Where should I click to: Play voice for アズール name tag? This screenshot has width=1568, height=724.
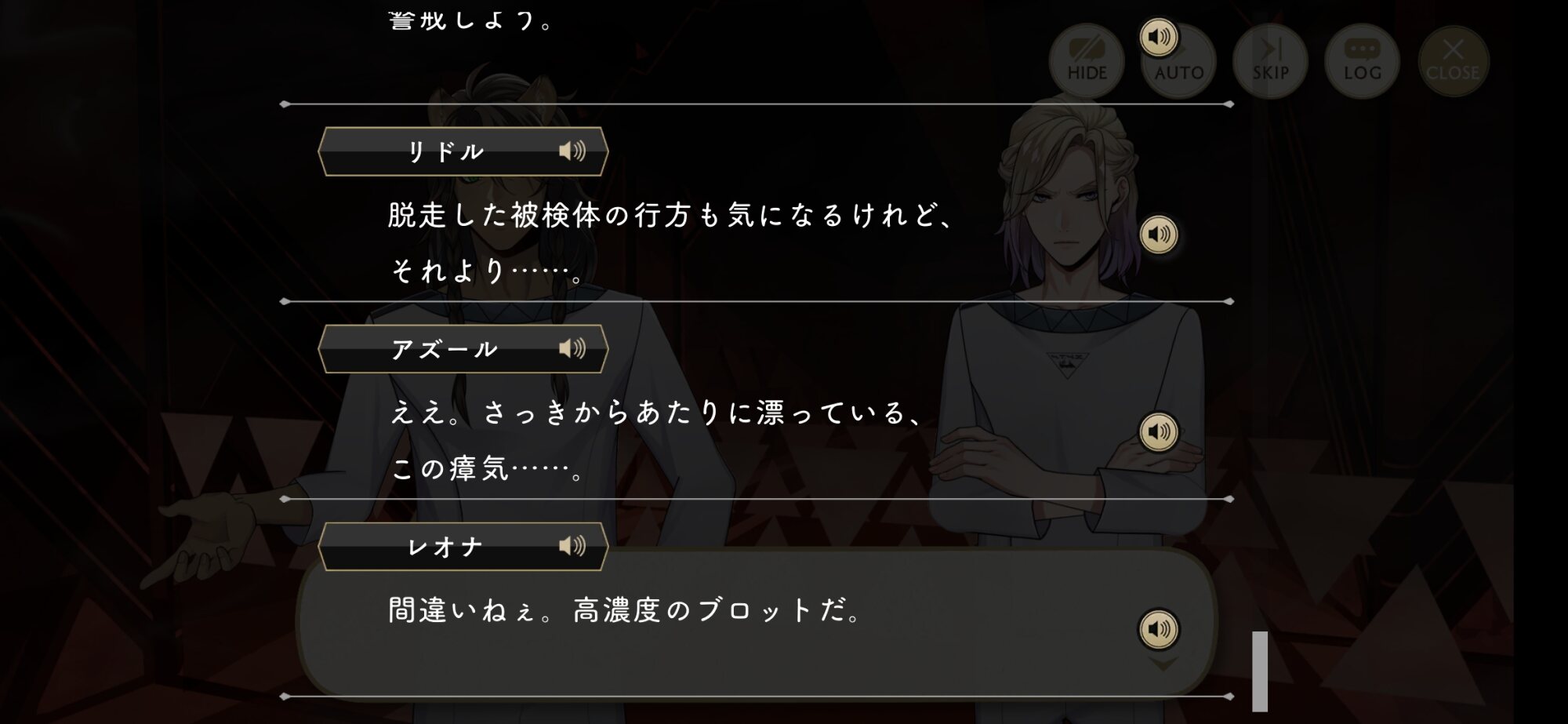572,348
